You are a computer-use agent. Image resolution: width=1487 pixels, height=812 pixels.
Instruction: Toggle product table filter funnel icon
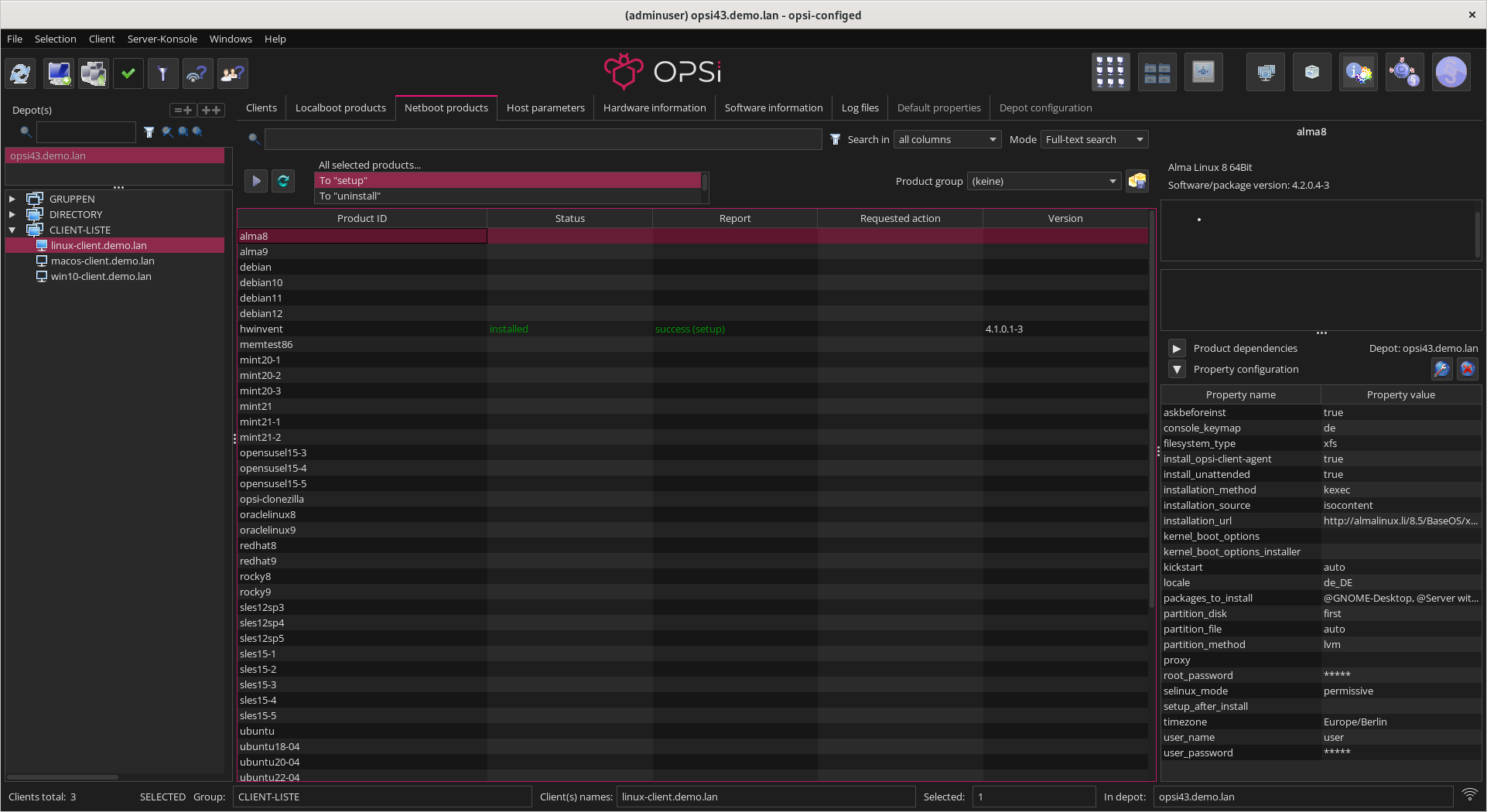[836, 139]
